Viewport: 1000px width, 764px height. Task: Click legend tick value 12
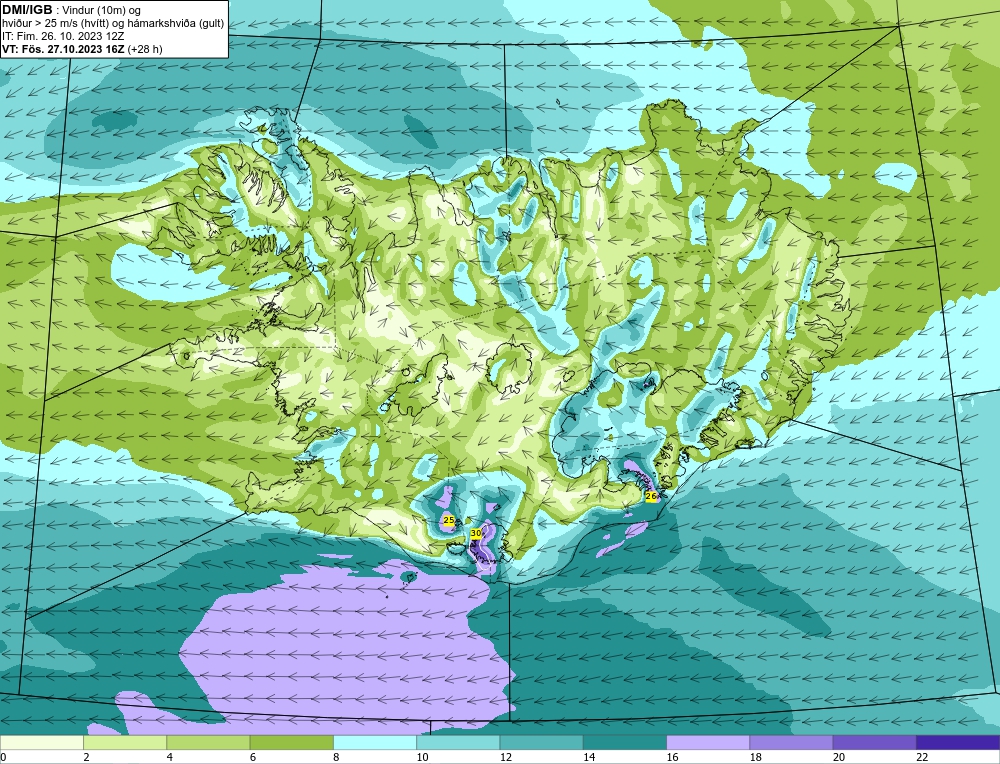click(506, 758)
